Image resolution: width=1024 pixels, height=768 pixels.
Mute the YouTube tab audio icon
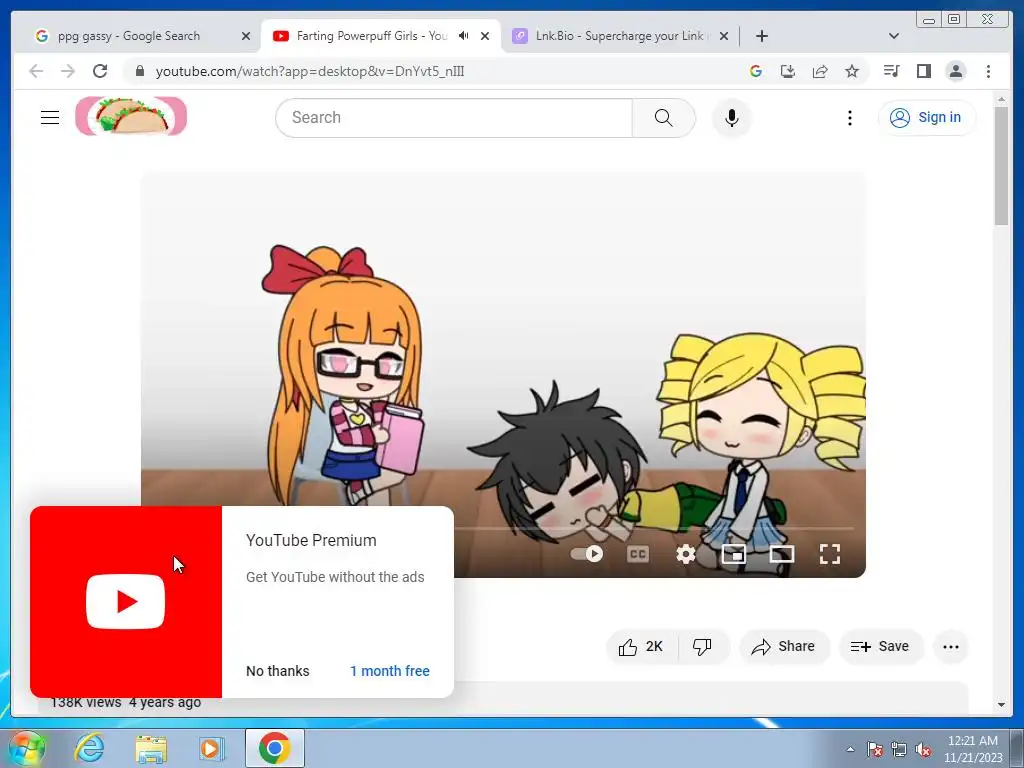pos(464,36)
